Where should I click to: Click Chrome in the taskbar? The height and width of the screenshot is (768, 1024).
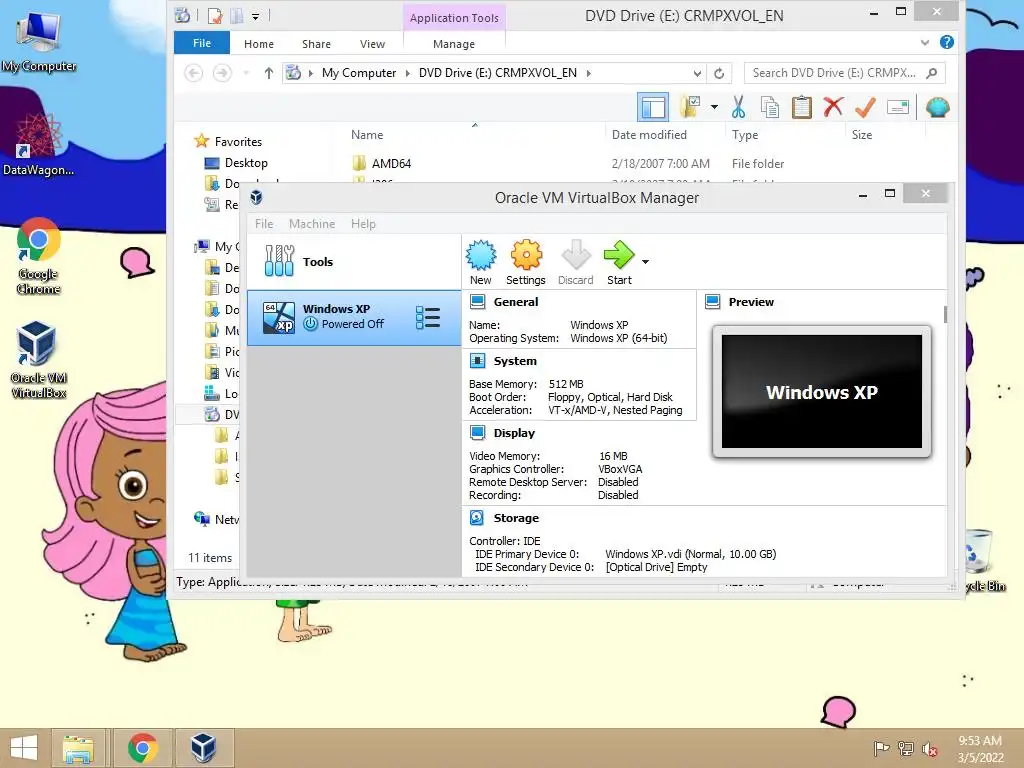click(142, 748)
